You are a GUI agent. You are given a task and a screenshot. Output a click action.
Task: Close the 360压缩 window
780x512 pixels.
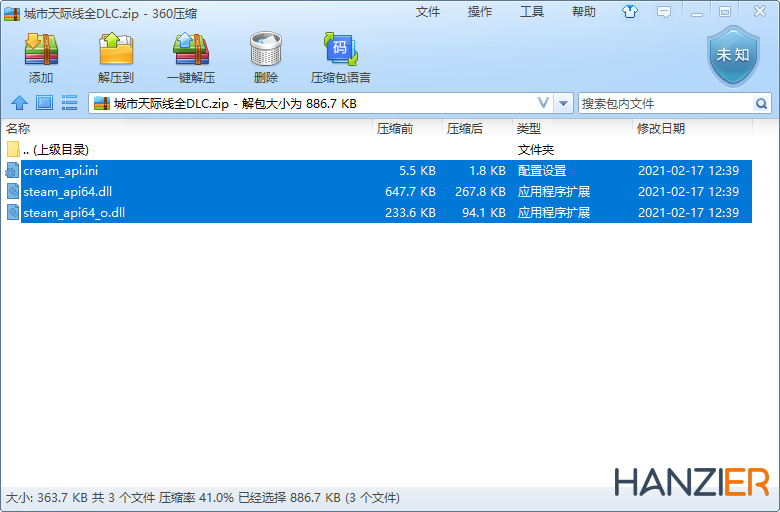click(760, 11)
